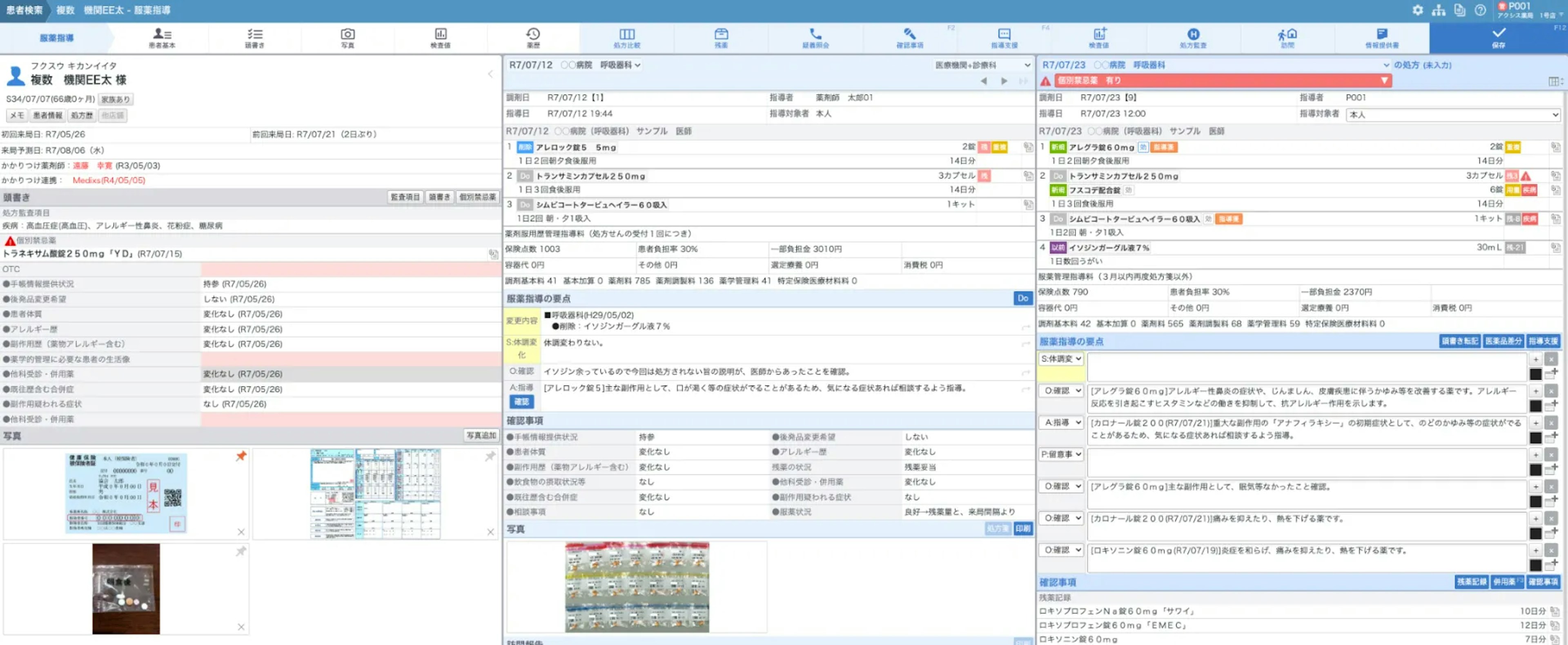Click 写真追加 button
Viewport: 1568px width, 645px height.
click(481, 435)
